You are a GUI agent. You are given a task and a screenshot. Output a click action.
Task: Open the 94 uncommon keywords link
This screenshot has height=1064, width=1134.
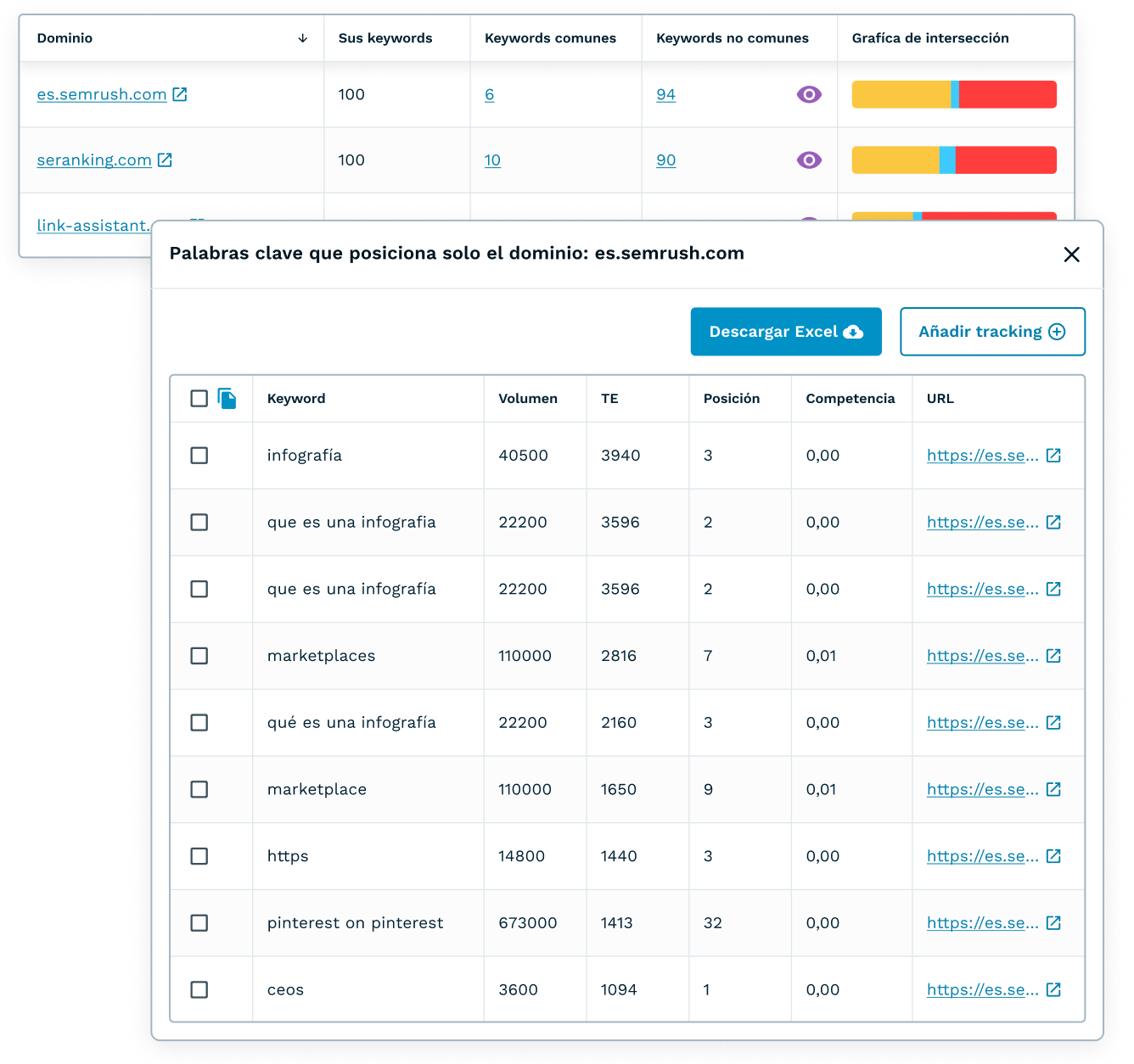click(x=665, y=94)
